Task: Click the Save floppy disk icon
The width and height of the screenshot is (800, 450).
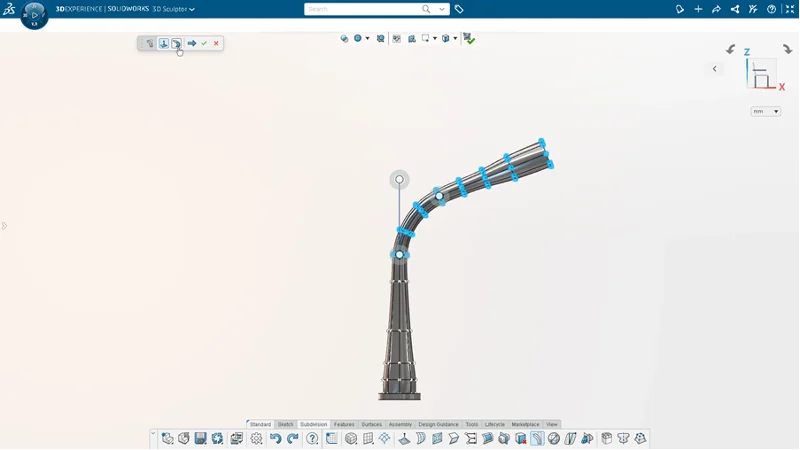Action: (x=201, y=438)
